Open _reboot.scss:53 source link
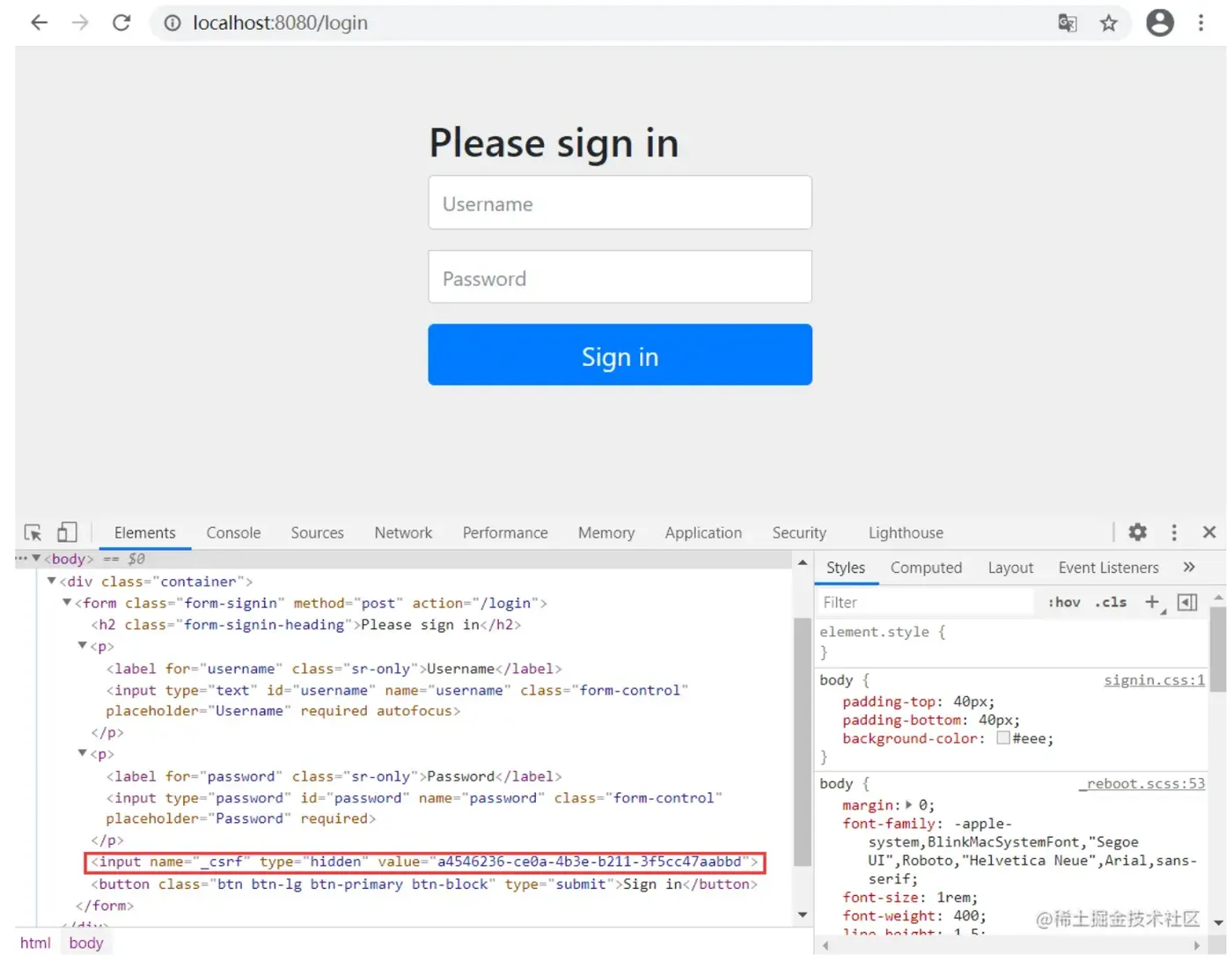Screen dimensions: 1232x968 pyautogui.click(x=1142, y=783)
